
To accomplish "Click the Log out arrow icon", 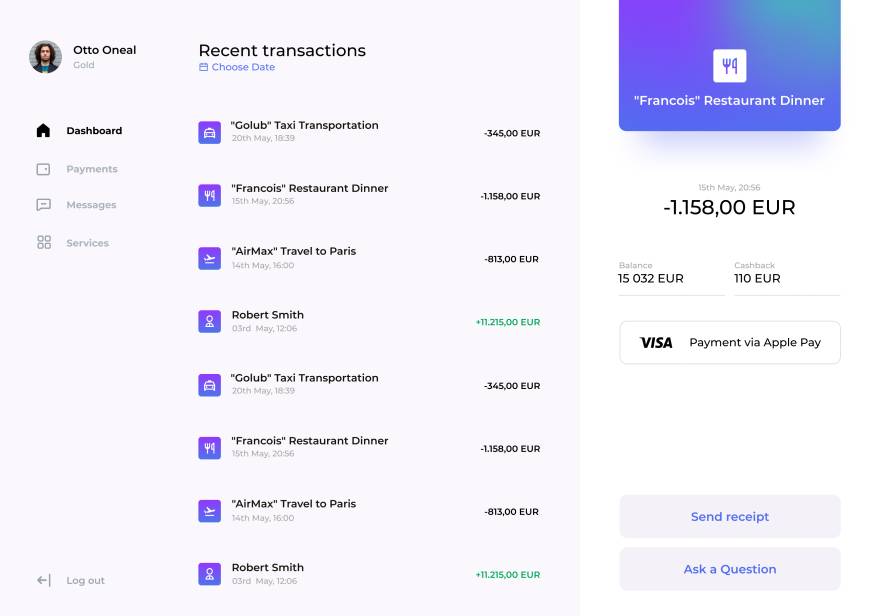I will point(43,580).
